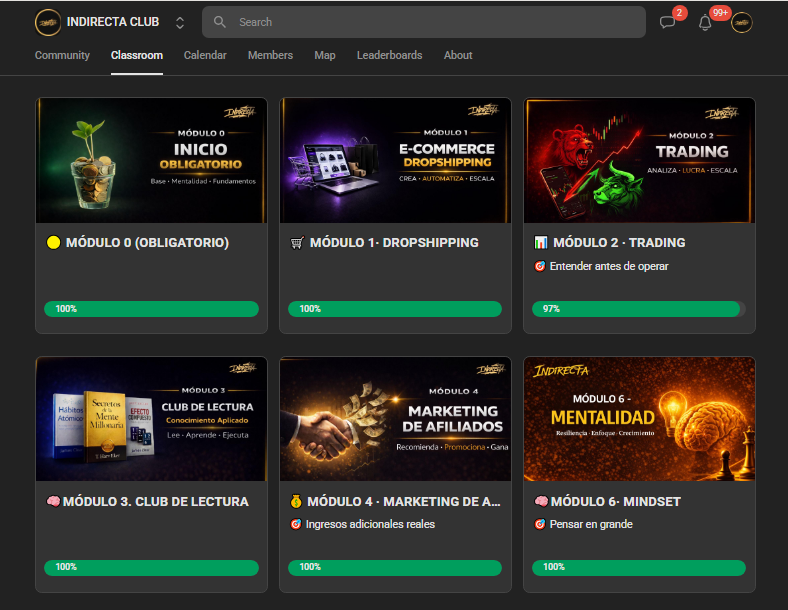Click the 97% progress bar of Trading
Viewport: 788px width, 610px height.
click(639, 309)
